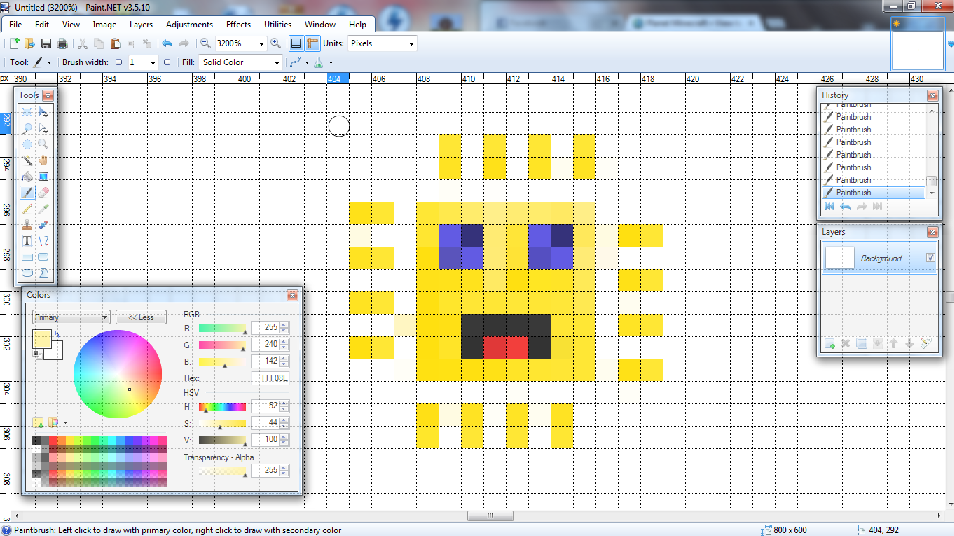Image resolution: width=954 pixels, height=536 pixels.
Task: Increase brush width with plus button
Action: tap(167, 62)
